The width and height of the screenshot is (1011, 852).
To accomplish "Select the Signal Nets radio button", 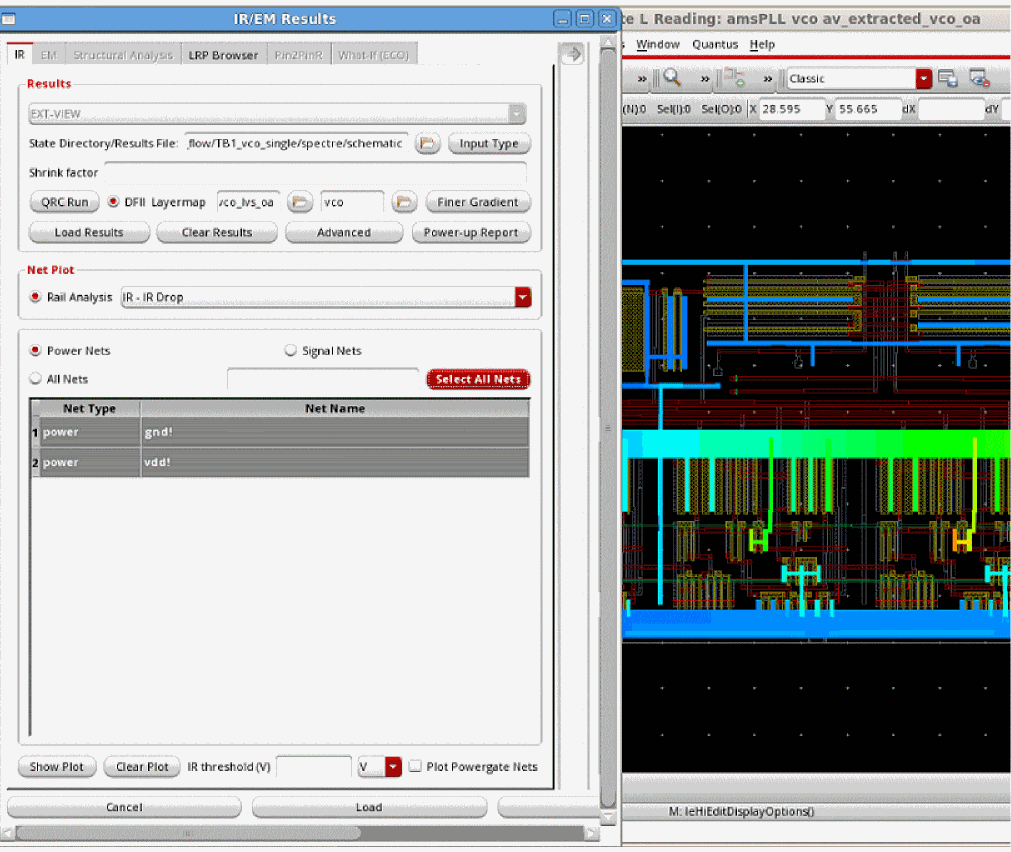I will (x=291, y=351).
